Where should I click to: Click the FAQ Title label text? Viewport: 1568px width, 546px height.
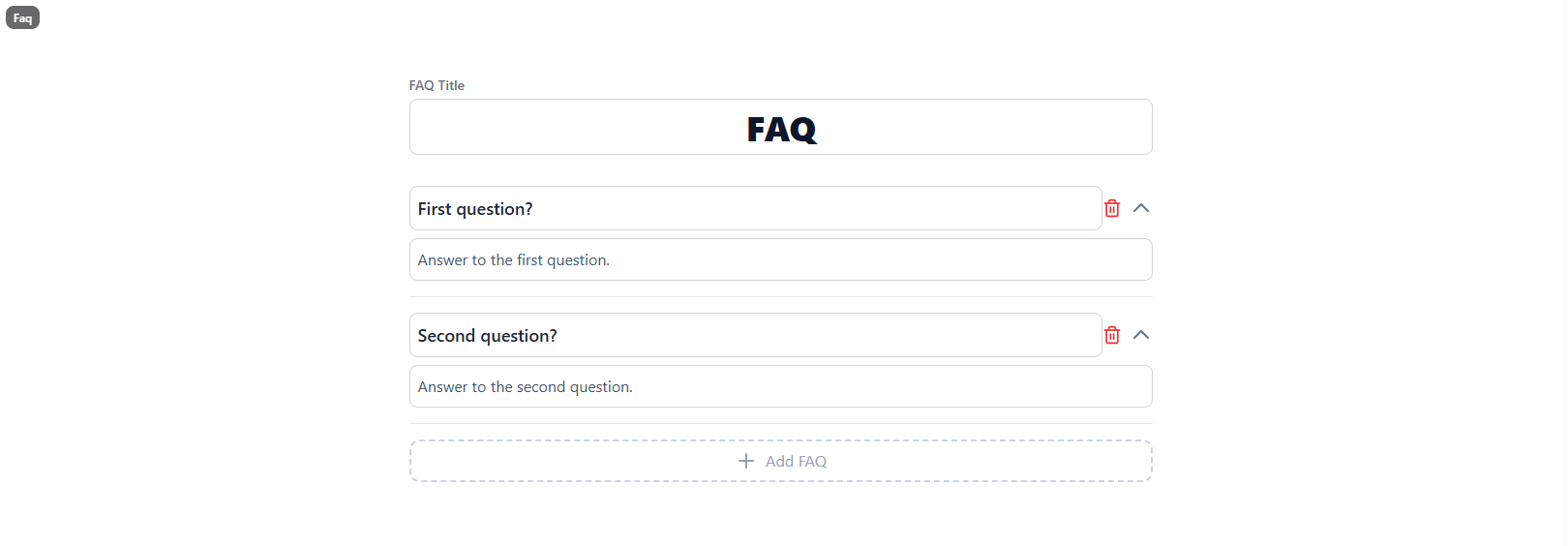(x=437, y=85)
